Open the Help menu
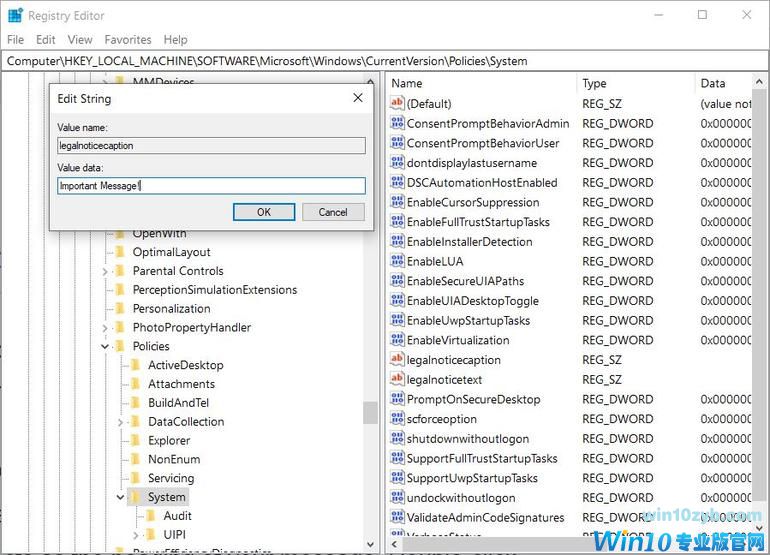770x555 pixels. 175,39
